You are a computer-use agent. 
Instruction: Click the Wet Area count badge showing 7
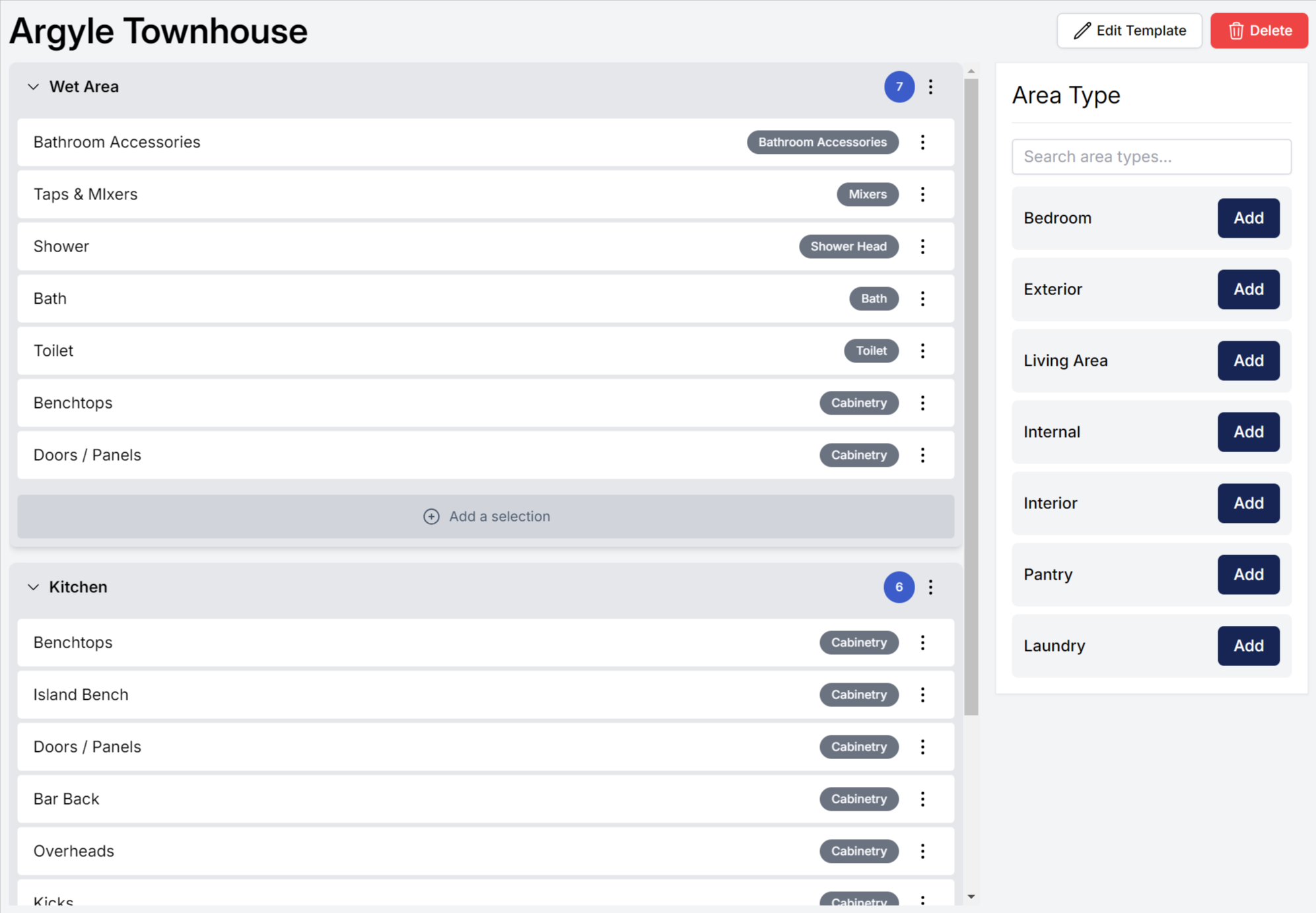point(899,86)
